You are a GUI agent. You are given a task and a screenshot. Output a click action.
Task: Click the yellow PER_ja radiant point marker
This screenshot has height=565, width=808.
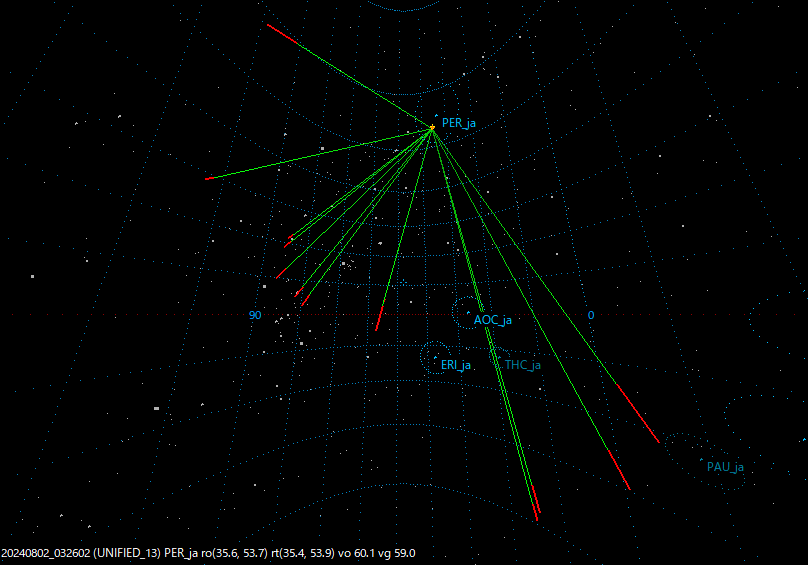(x=432, y=127)
